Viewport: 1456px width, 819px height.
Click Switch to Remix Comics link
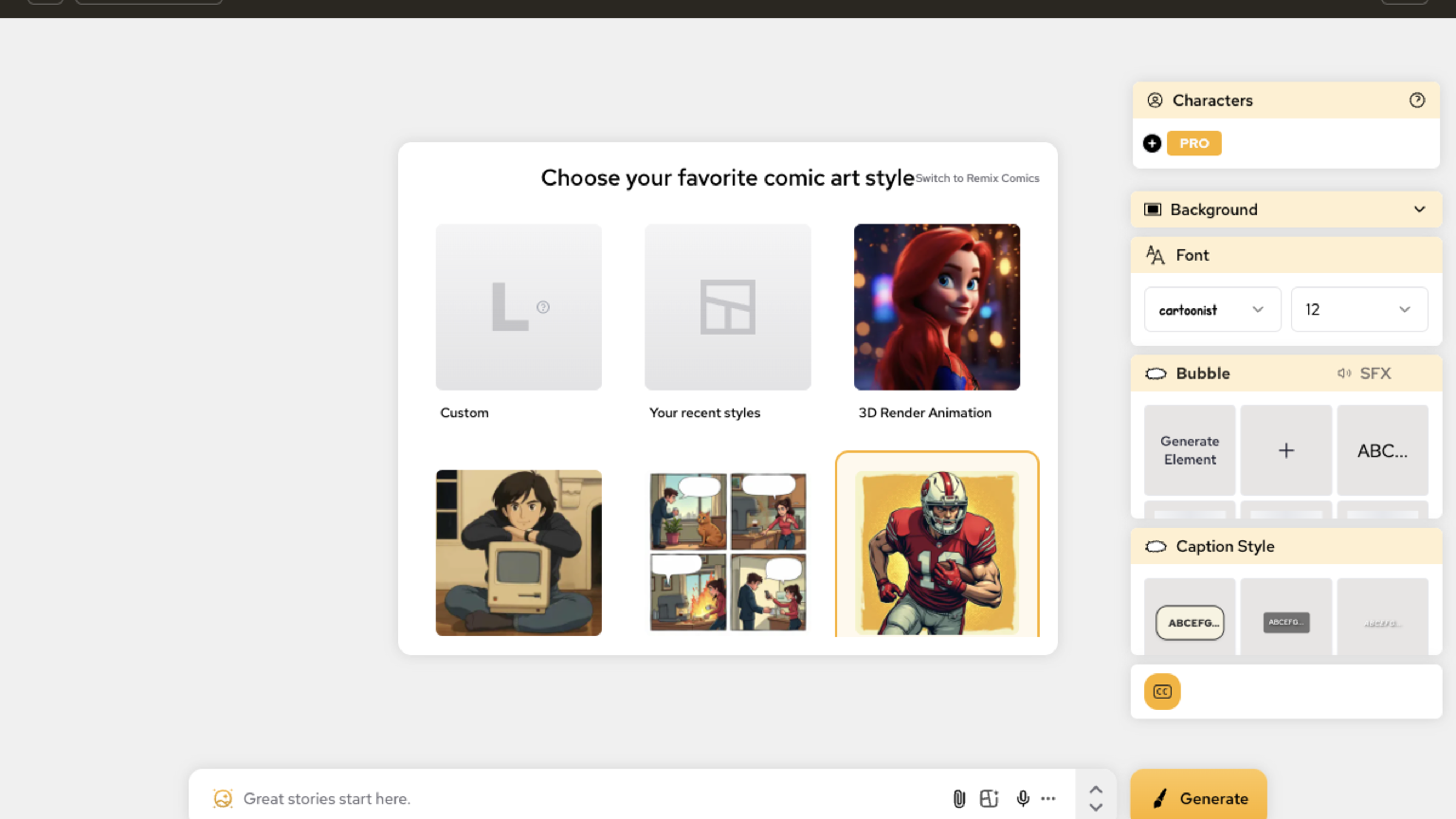coord(977,178)
